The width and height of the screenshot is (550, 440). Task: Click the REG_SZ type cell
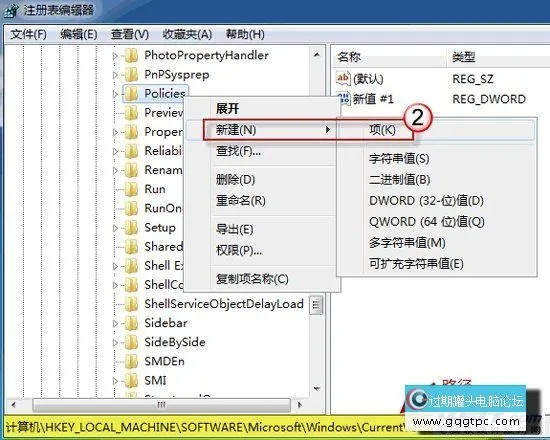(473, 79)
